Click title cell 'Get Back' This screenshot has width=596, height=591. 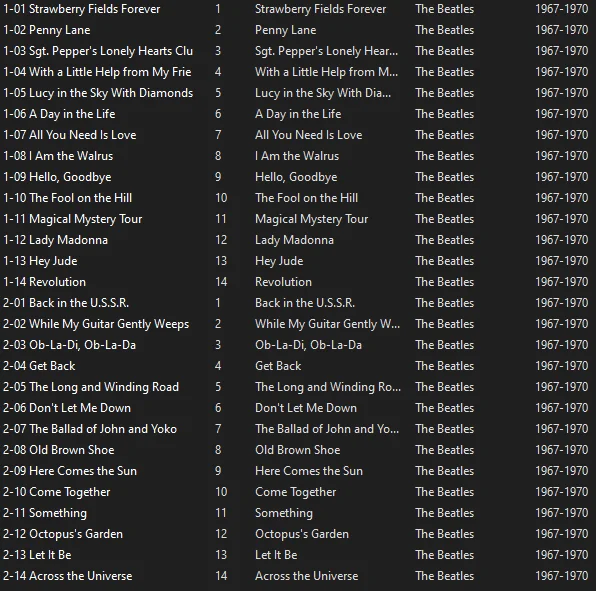click(278, 366)
